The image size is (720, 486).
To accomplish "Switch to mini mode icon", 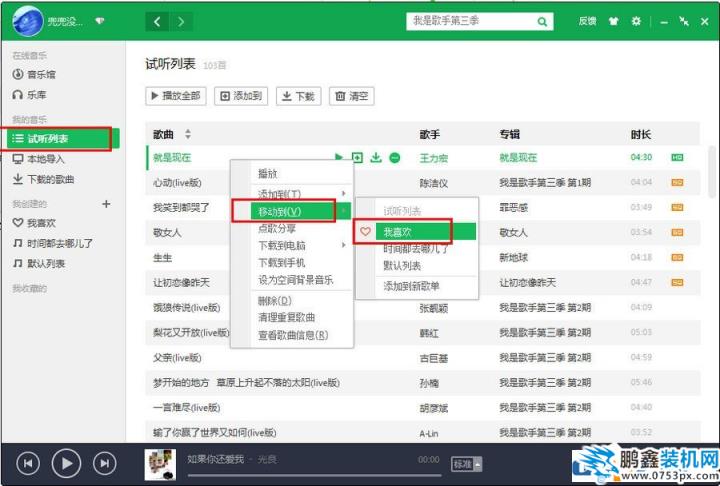I will click(x=684, y=21).
